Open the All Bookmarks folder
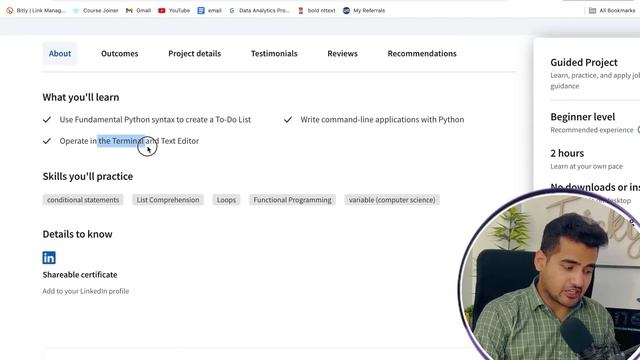Screen dimensions: 640x360 [611, 11]
